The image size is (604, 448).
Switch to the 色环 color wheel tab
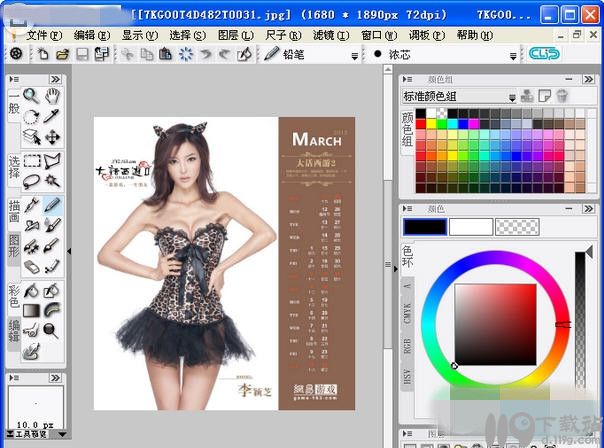(407, 256)
